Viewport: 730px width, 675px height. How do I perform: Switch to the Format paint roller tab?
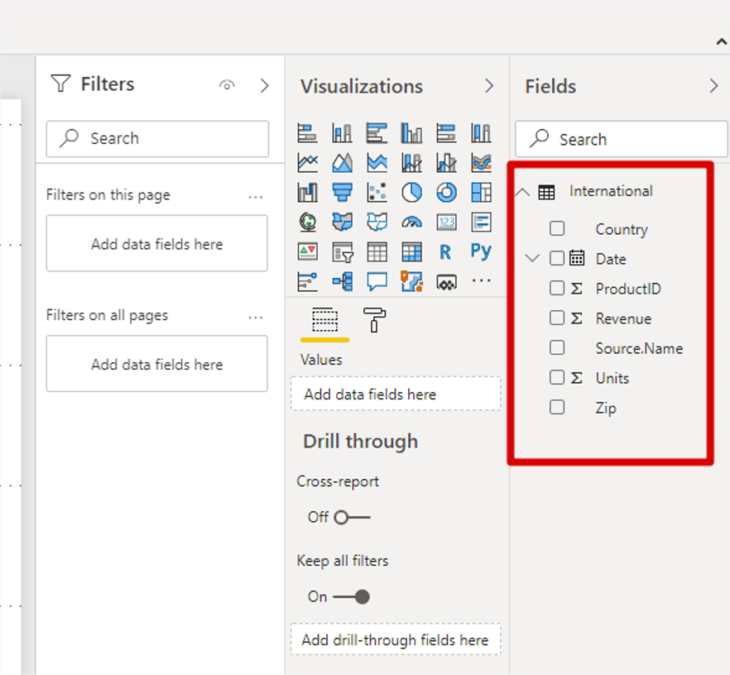pos(377,320)
